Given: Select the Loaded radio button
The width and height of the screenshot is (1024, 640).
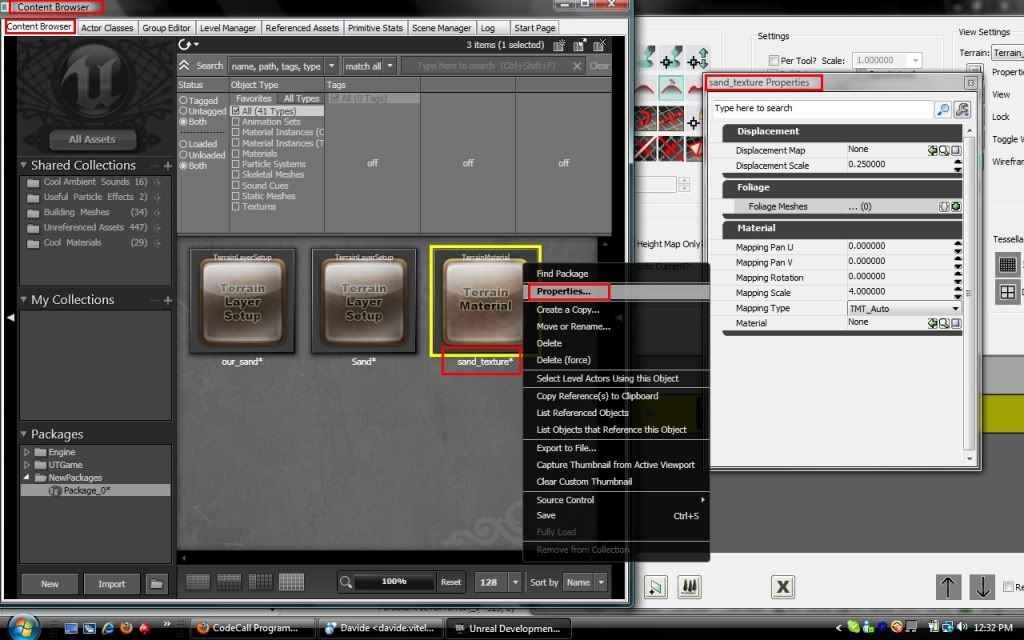Looking at the screenshot, I should (x=184, y=144).
